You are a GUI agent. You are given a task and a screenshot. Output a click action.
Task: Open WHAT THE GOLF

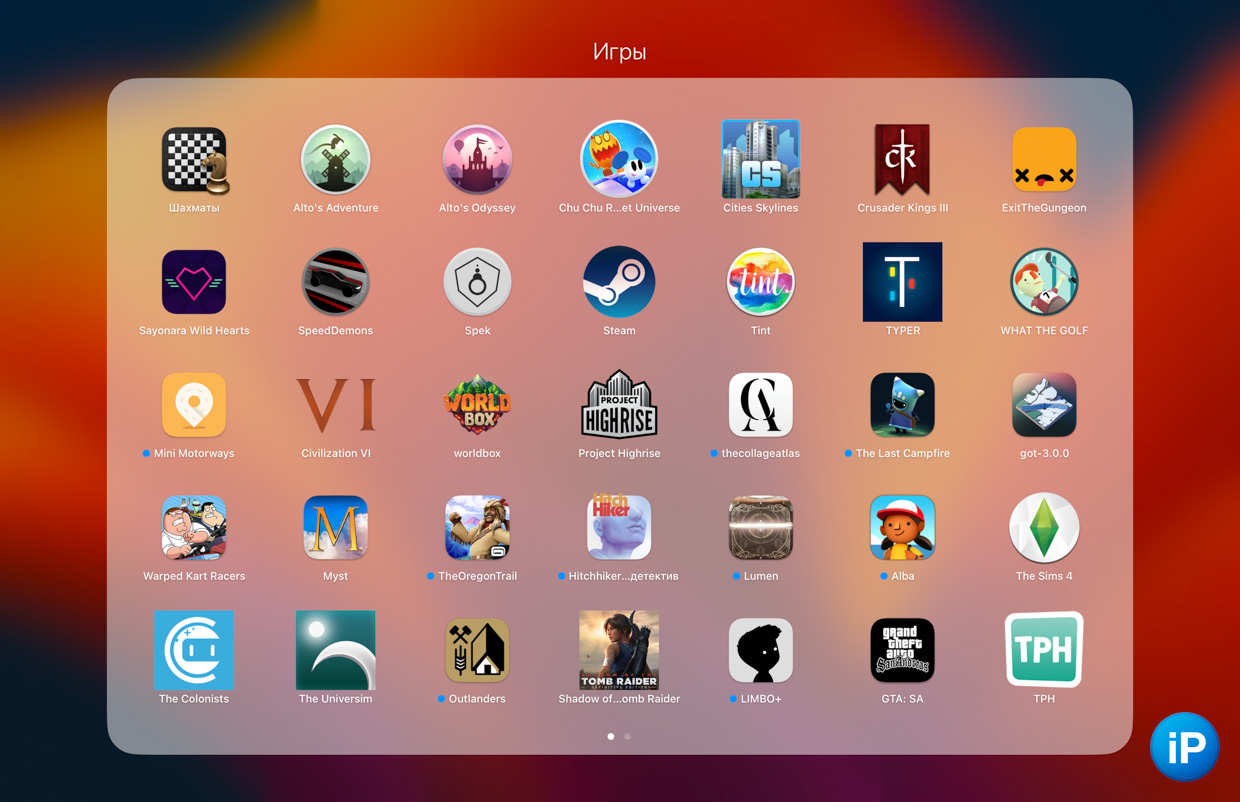pyautogui.click(x=1044, y=282)
